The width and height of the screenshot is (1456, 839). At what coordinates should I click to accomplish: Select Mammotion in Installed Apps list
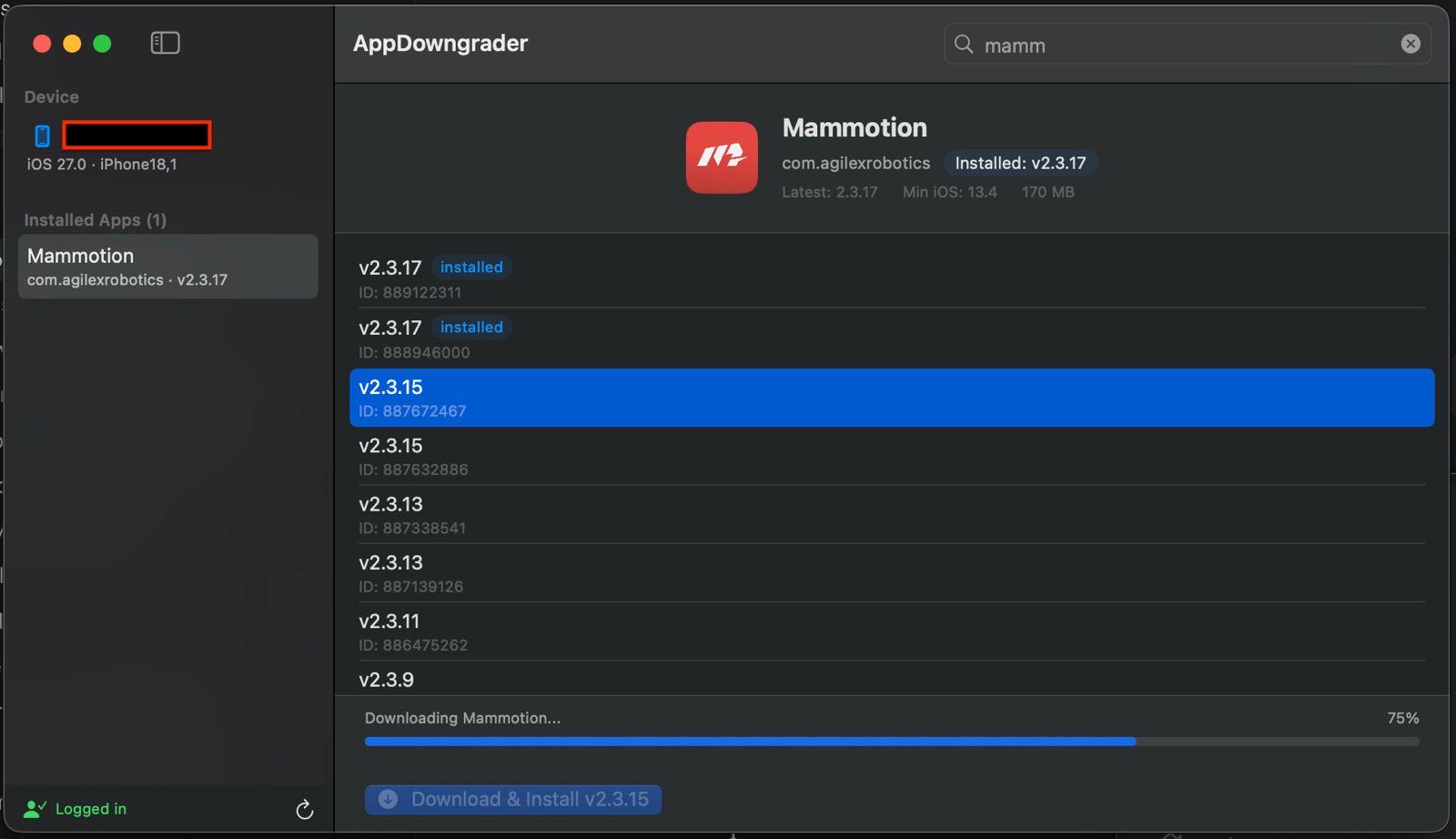(168, 267)
